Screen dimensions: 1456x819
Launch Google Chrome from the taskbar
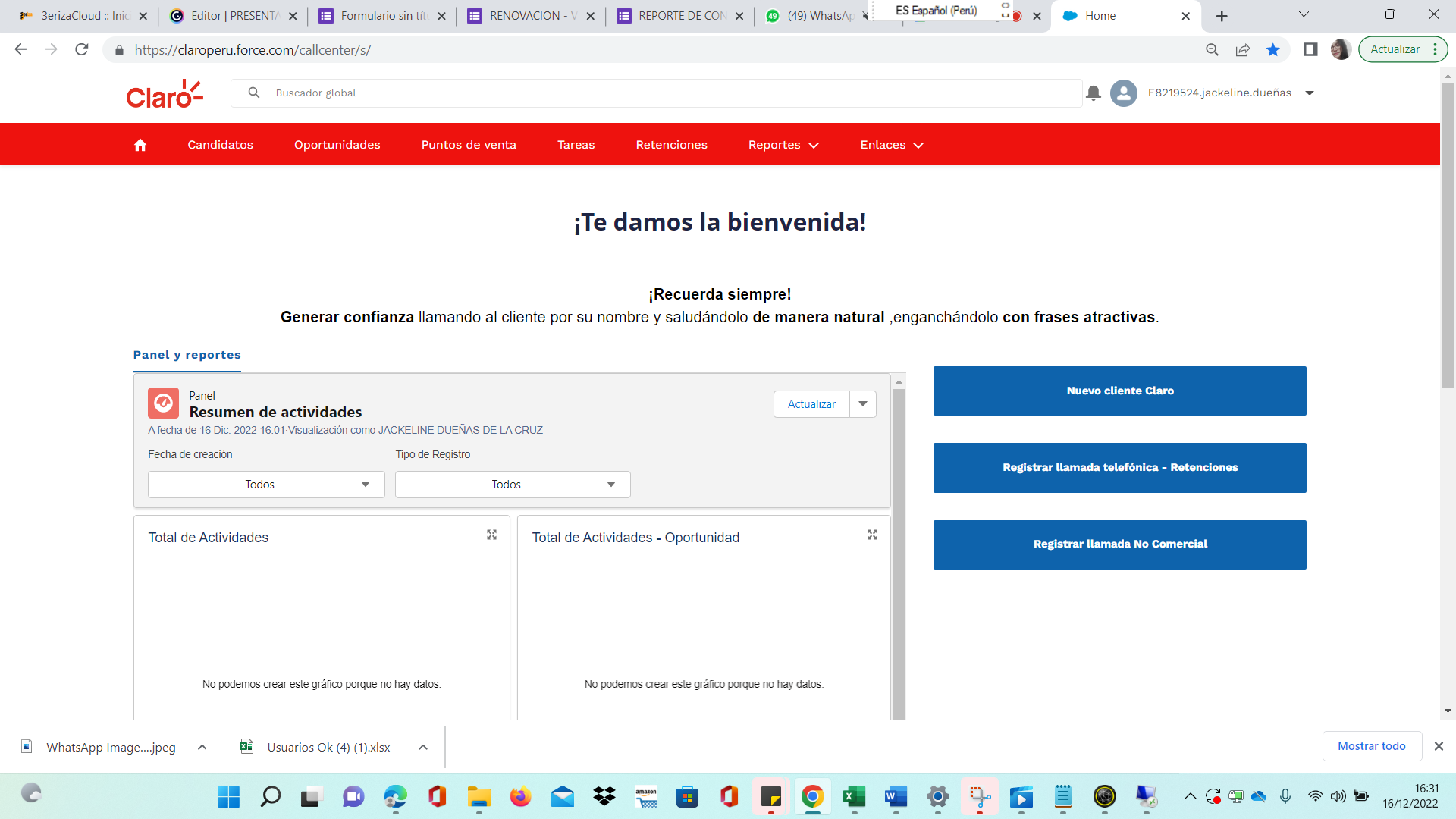811,797
